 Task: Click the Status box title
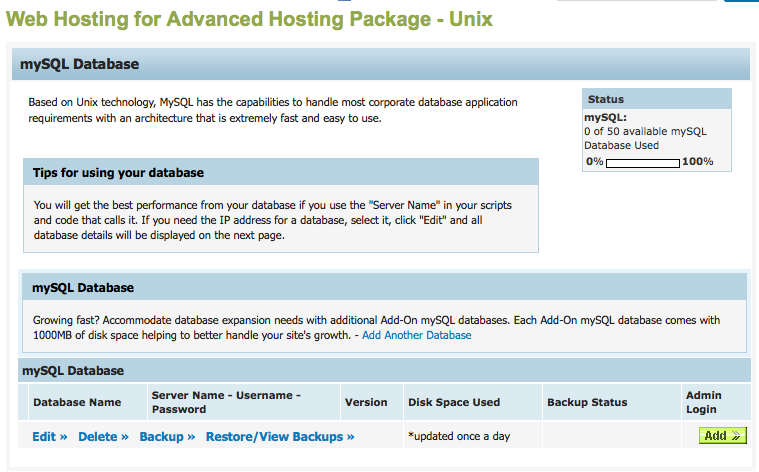click(x=606, y=100)
